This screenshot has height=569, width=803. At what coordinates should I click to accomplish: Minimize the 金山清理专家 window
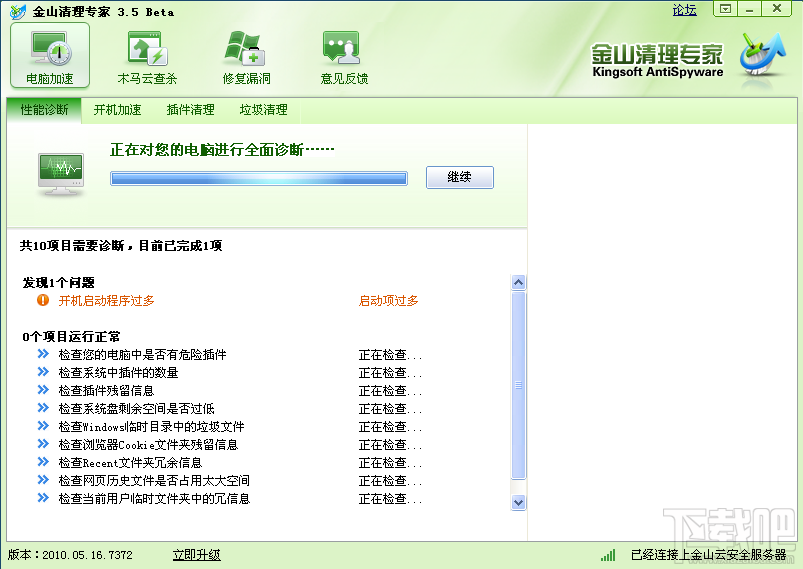tap(750, 9)
